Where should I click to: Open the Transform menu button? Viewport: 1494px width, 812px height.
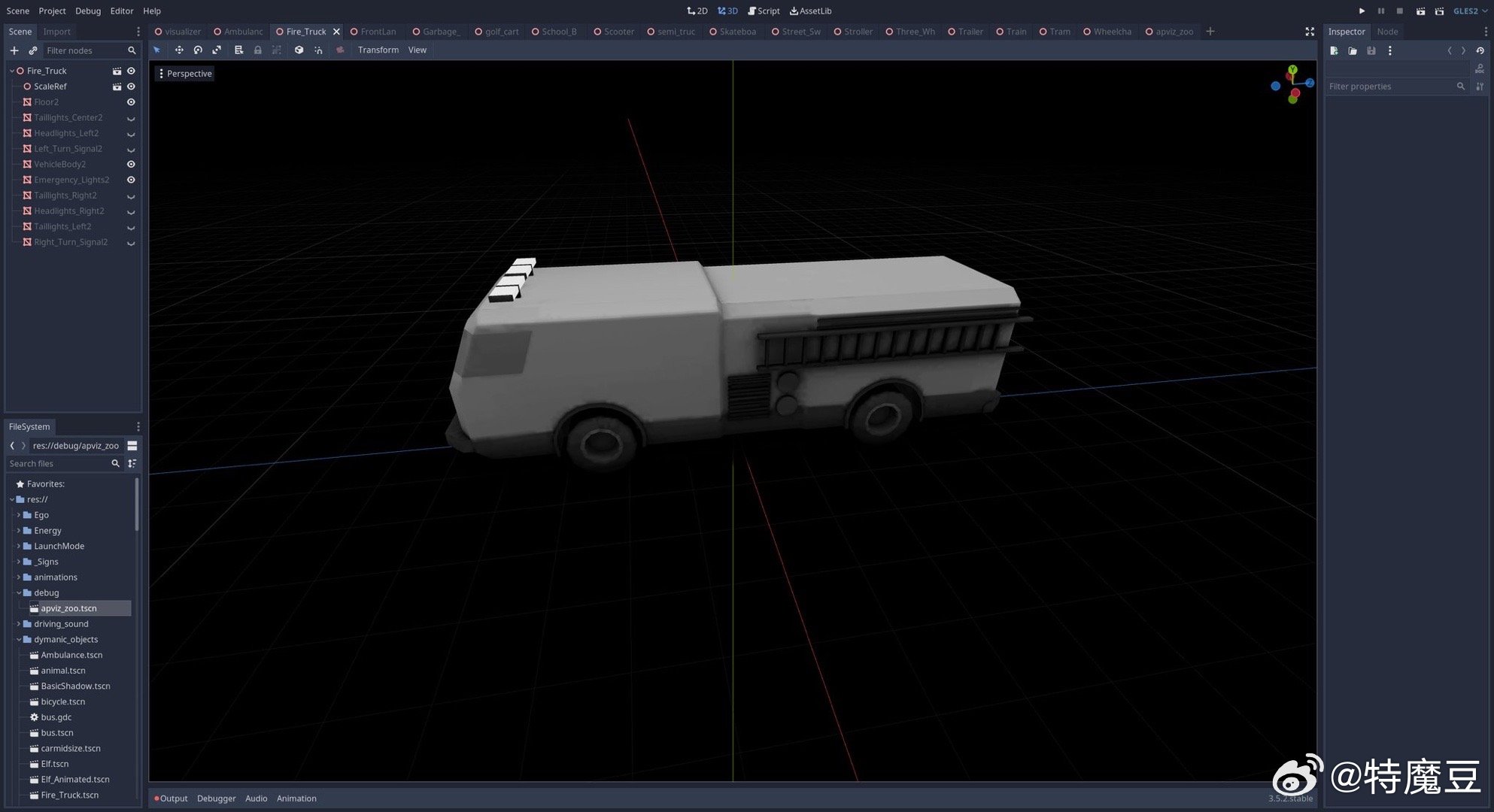coord(378,50)
